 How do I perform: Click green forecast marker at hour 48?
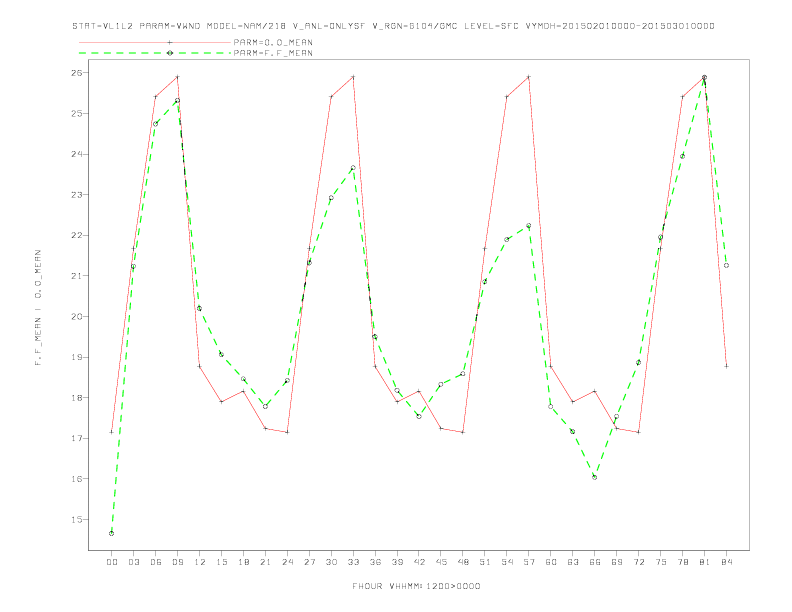tap(463, 374)
